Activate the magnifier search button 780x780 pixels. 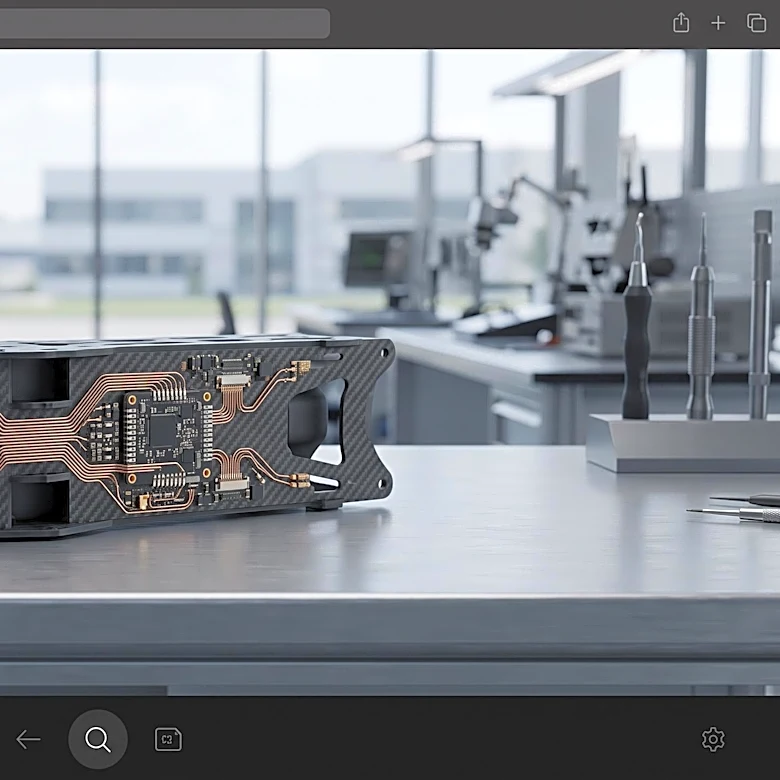point(98,739)
